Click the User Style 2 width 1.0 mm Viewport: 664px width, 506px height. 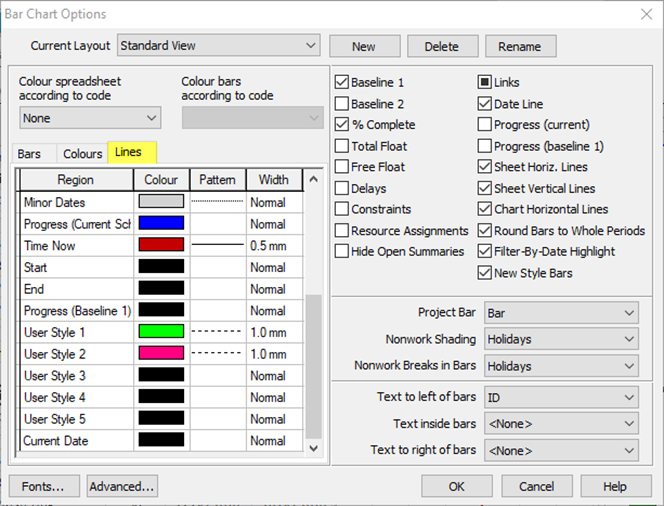click(274, 354)
